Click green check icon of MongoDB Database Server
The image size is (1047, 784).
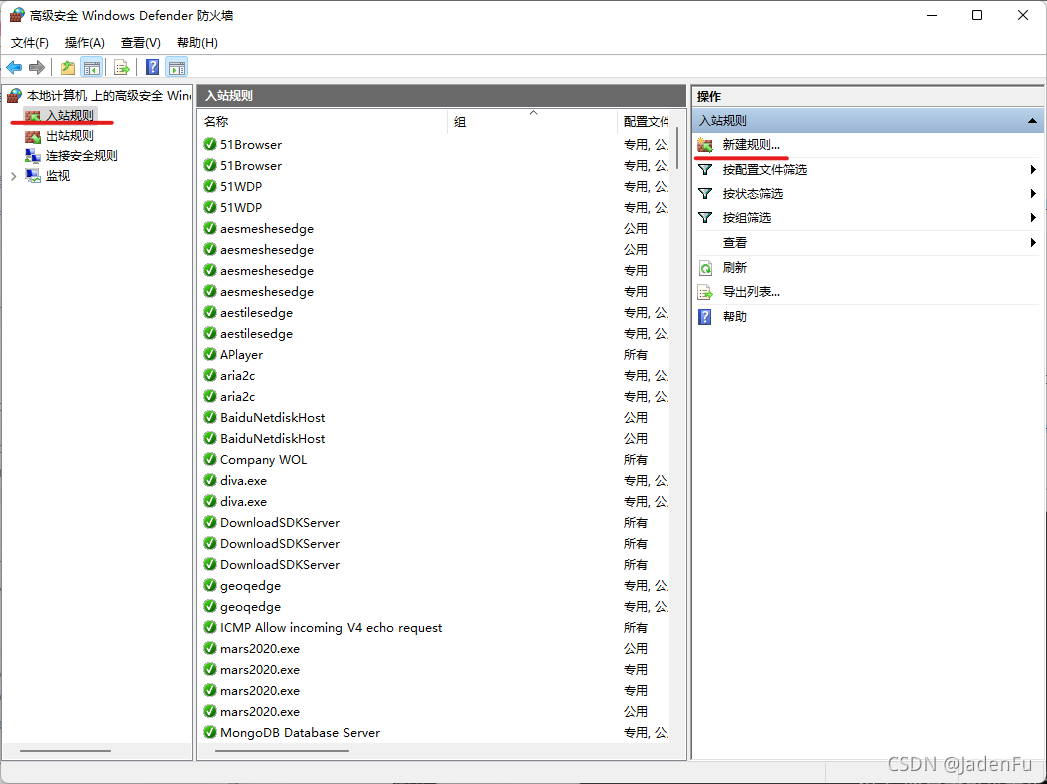(x=210, y=732)
